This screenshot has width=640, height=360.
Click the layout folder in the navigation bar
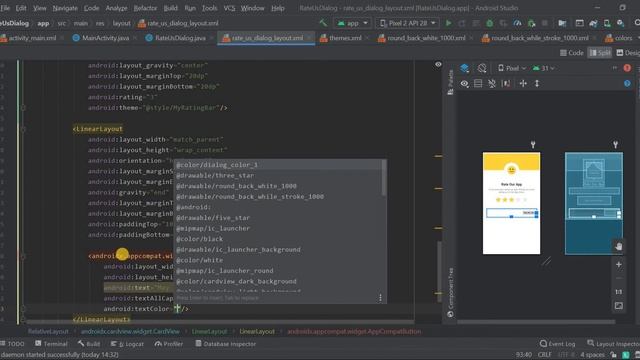pyautogui.click(x=121, y=23)
